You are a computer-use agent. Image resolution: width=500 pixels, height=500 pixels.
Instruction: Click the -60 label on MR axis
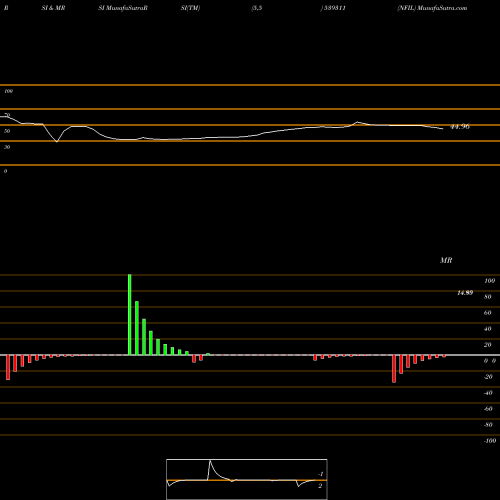click(488, 409)
